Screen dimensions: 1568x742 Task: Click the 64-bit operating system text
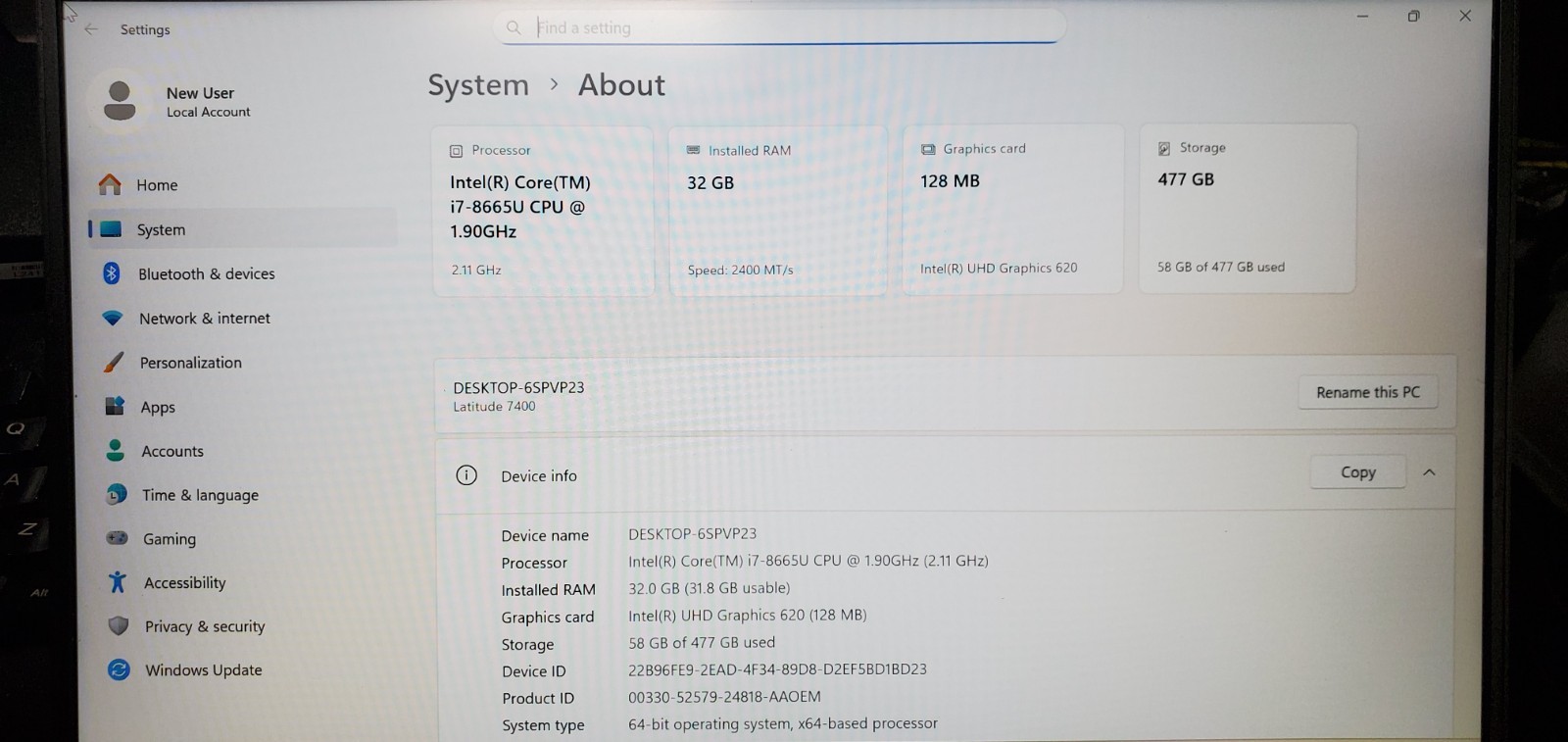pos(783,723)
